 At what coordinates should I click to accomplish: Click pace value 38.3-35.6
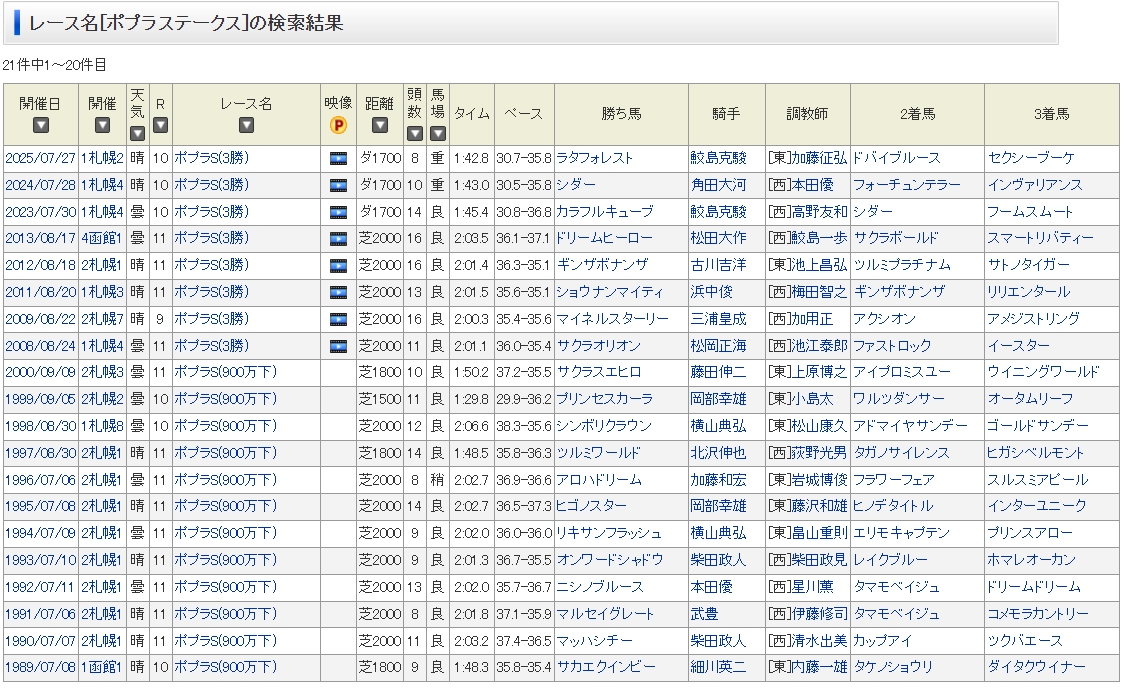(x=524, y=426)
